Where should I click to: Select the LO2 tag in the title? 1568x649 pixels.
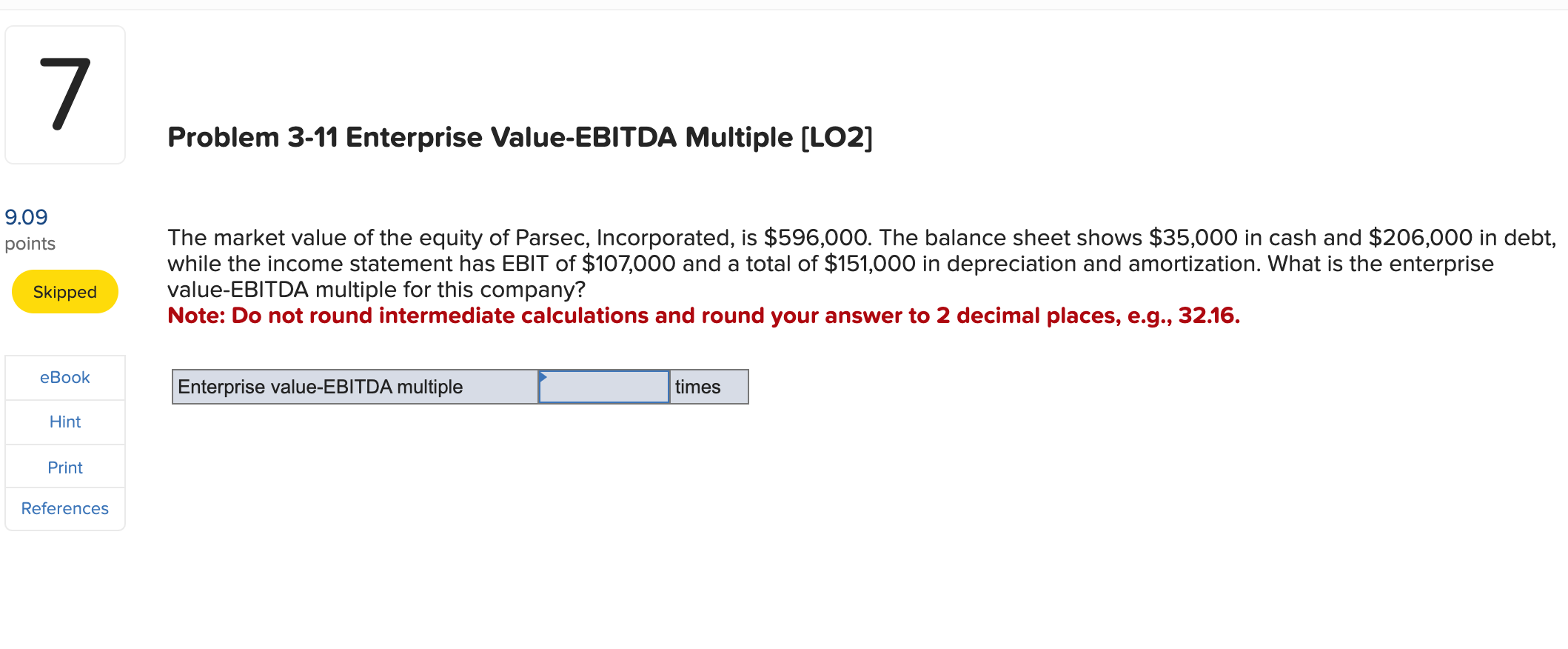click(x=835, y=136)
